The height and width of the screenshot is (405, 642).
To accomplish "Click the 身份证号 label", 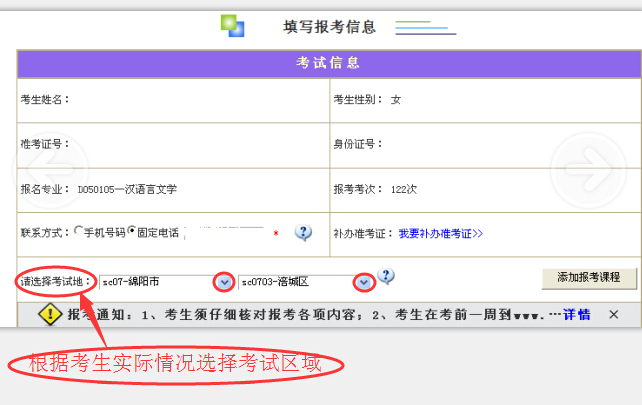I will (358, 144).
